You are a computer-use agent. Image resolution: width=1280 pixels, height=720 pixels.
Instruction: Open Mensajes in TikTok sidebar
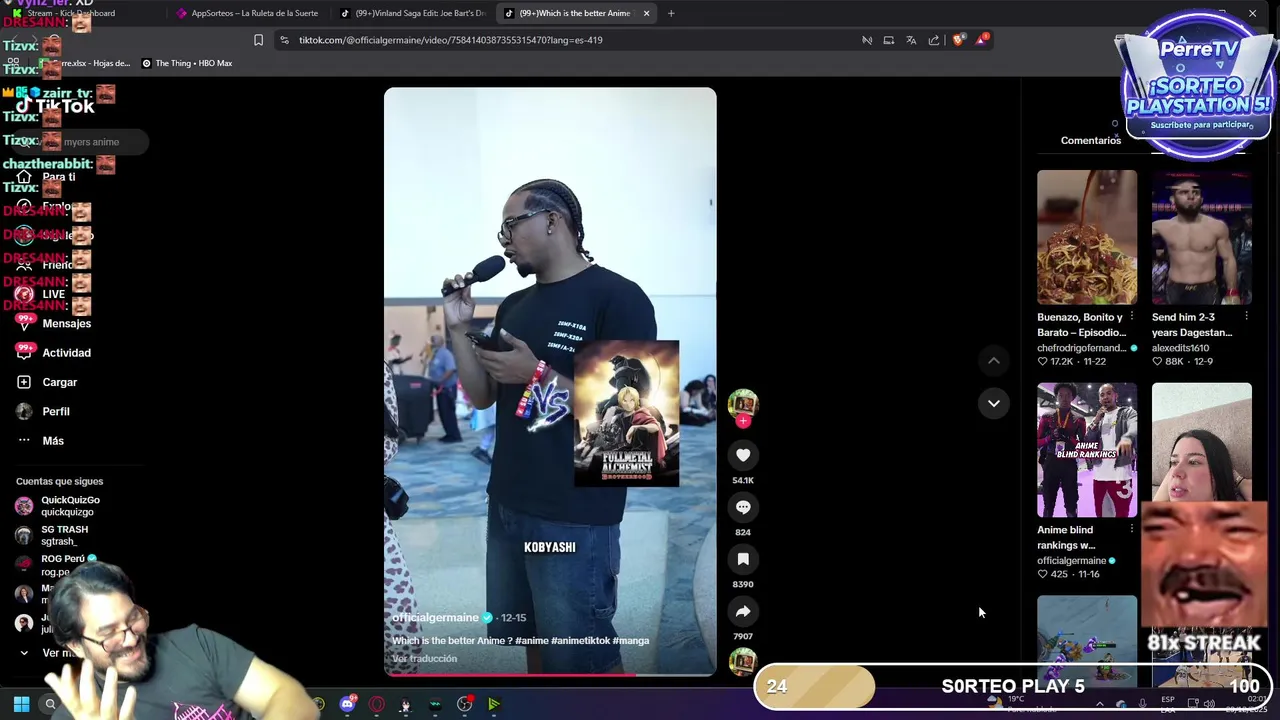[66, 323]
